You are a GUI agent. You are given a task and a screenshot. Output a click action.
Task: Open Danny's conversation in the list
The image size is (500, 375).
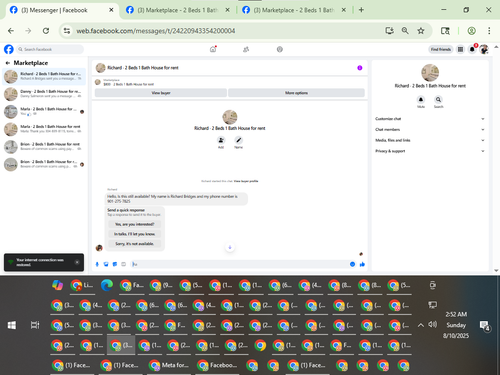[44, 94]
